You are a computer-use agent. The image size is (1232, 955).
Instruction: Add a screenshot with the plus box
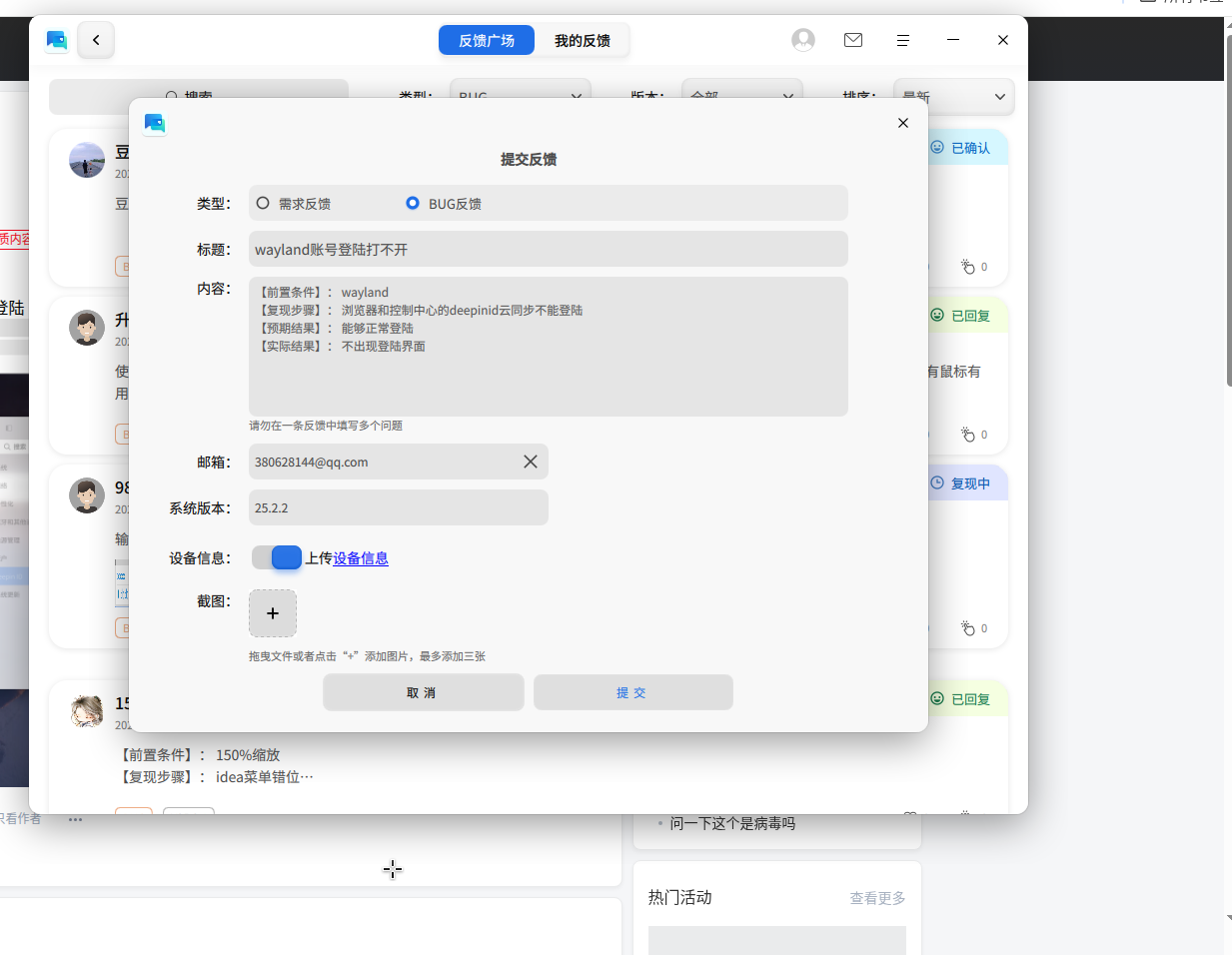(273, 613)
